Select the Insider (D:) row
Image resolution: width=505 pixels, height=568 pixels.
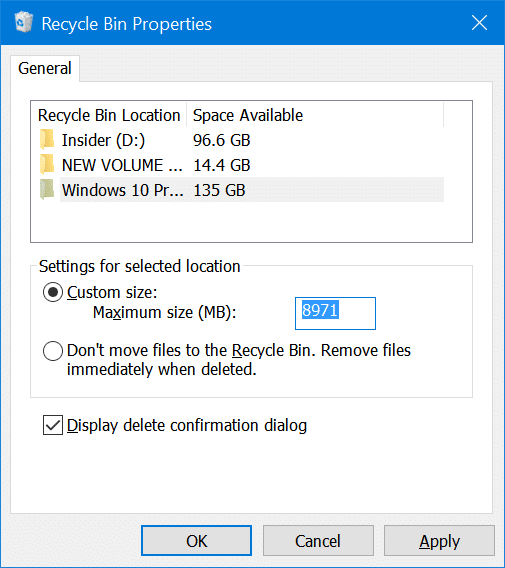(241, 140)
